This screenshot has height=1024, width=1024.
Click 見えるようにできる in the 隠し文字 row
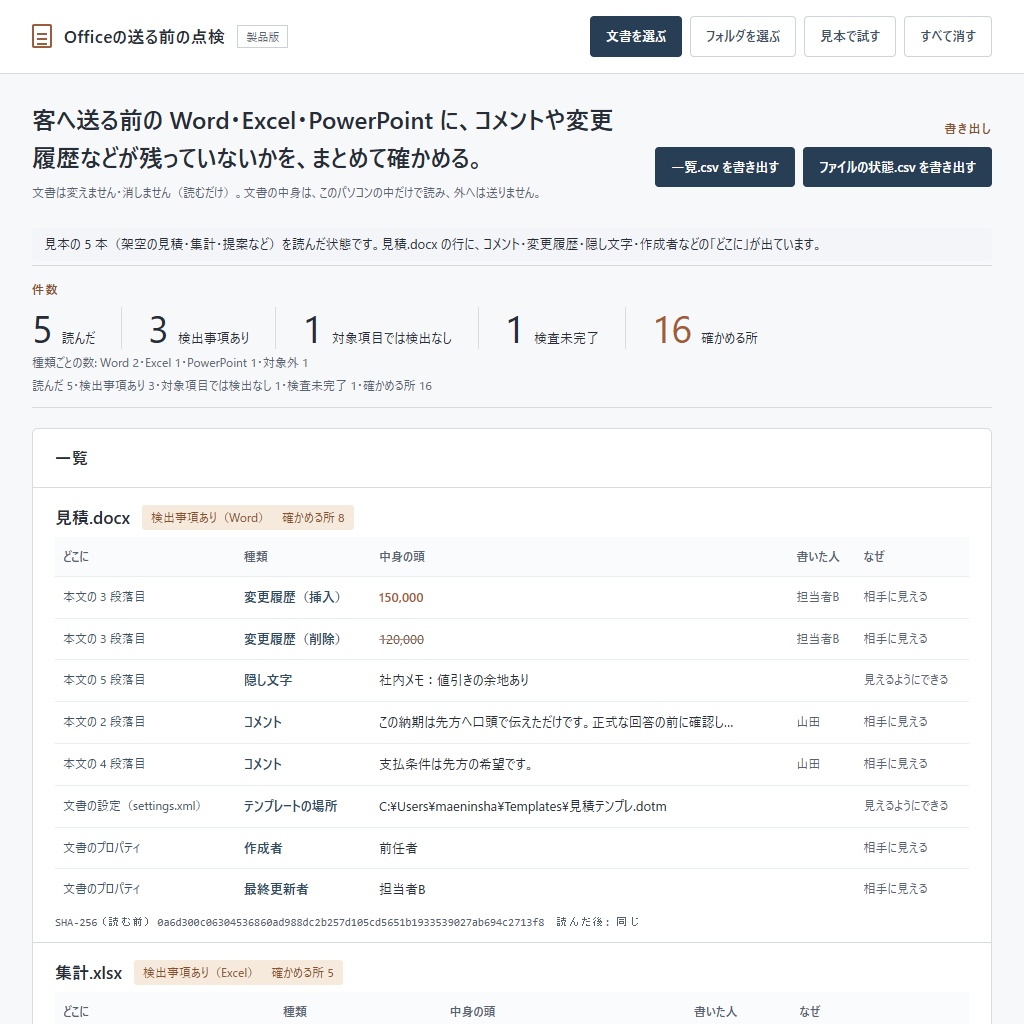click(906, 680)
